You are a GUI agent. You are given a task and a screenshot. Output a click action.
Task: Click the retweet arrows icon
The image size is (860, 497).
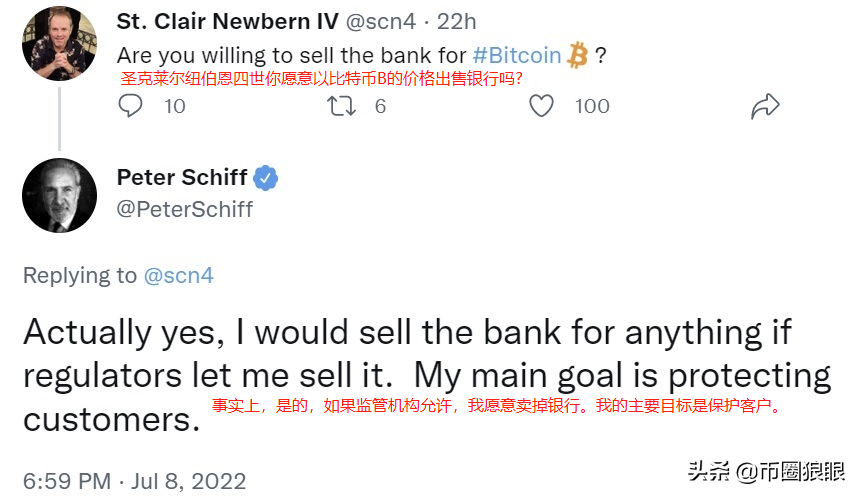[x=342, y=105]
